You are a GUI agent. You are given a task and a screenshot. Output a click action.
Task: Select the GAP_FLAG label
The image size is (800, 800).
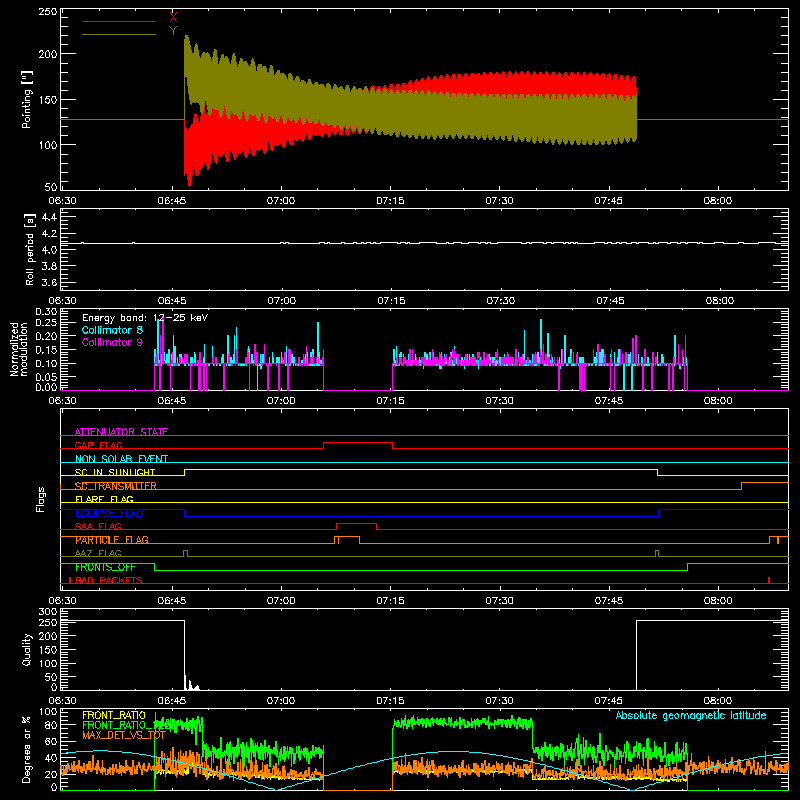98,445
